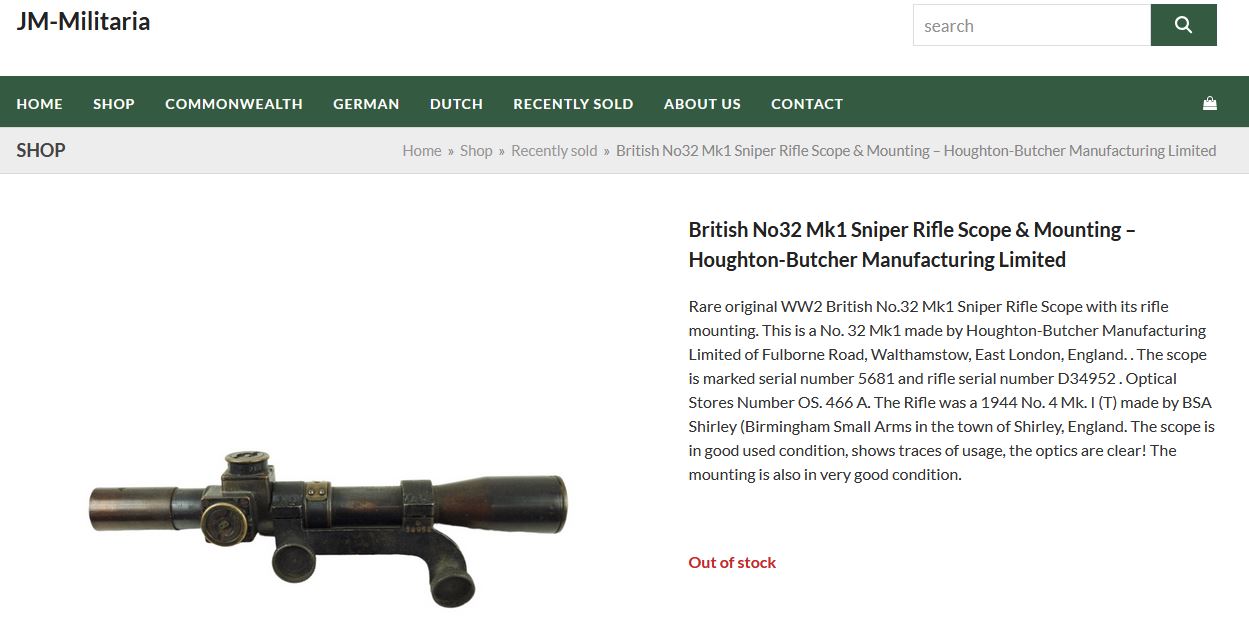This screenshot has width=1249, height=631.
Task: Select the DUTCH navigation item
Action: (x=456, y=104)
